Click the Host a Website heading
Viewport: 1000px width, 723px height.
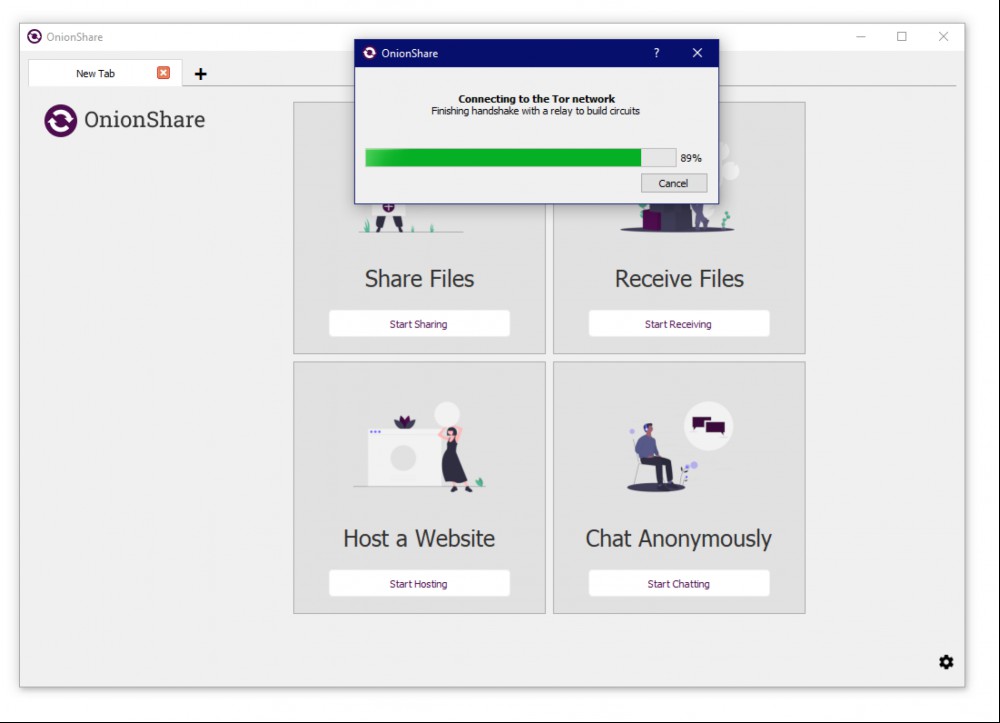419,539
